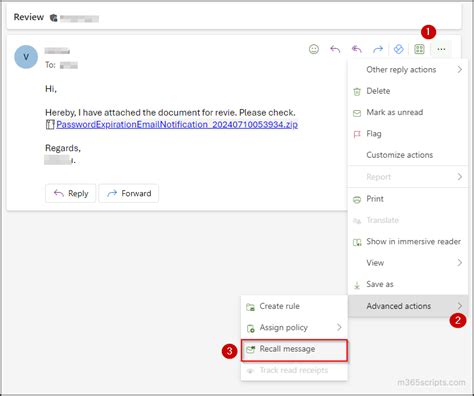
Task: Select Create rule option
Action: 294,306
